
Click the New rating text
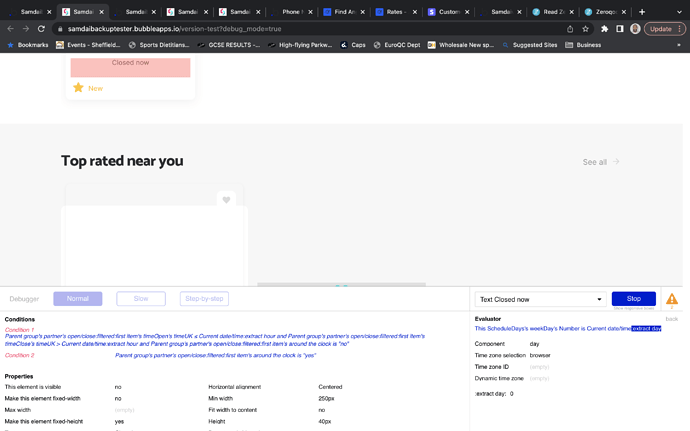[x=95, y=88]
